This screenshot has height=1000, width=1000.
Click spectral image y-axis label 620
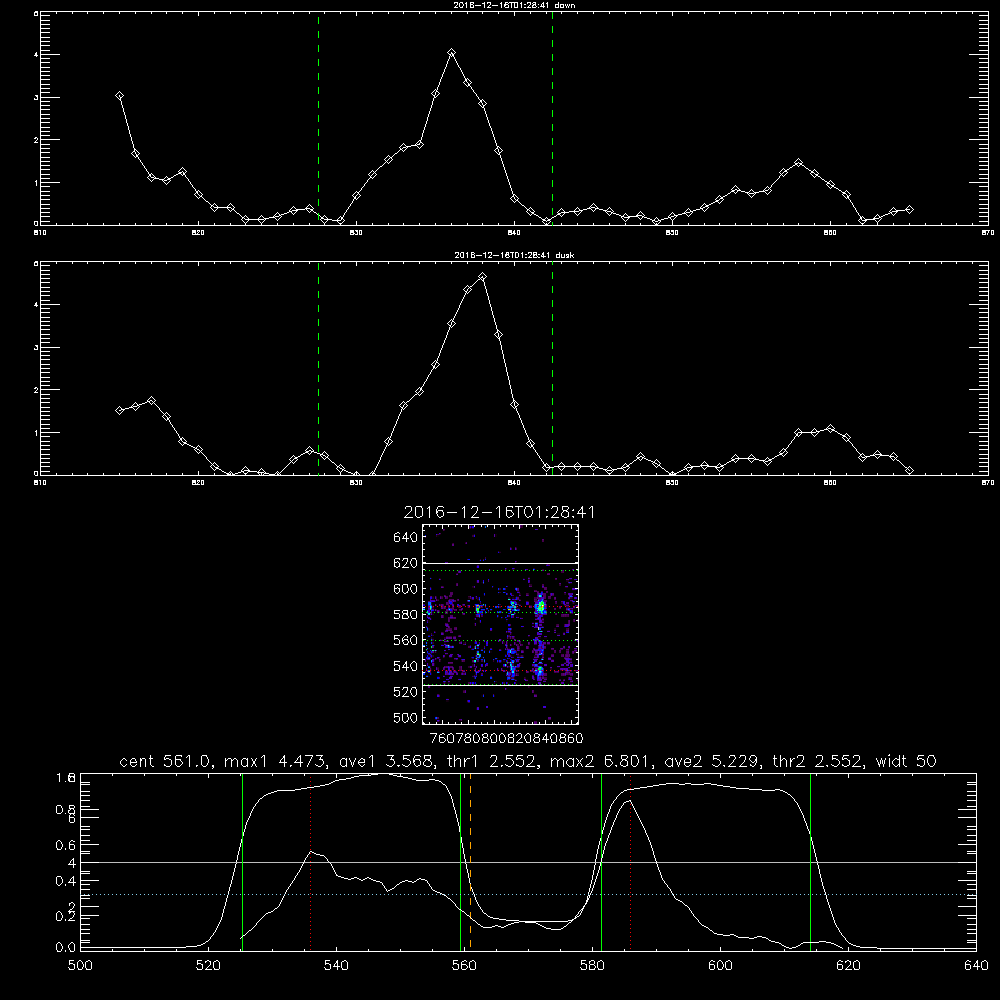(x=406, y=563)
